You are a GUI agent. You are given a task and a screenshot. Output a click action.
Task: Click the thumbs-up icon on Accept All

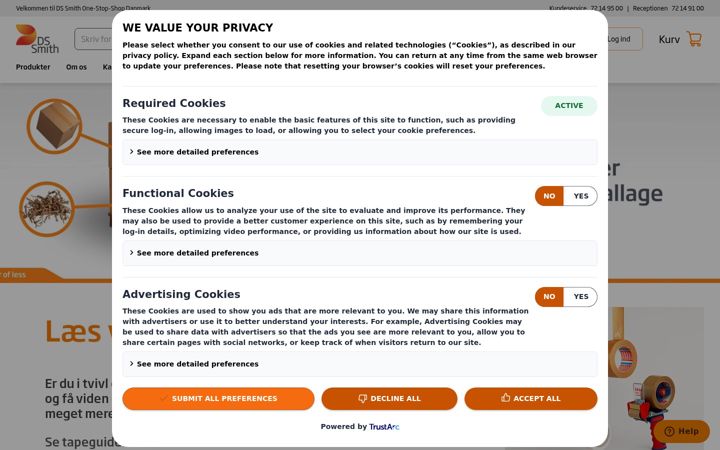pyautogui.click(x=506, y=398)
